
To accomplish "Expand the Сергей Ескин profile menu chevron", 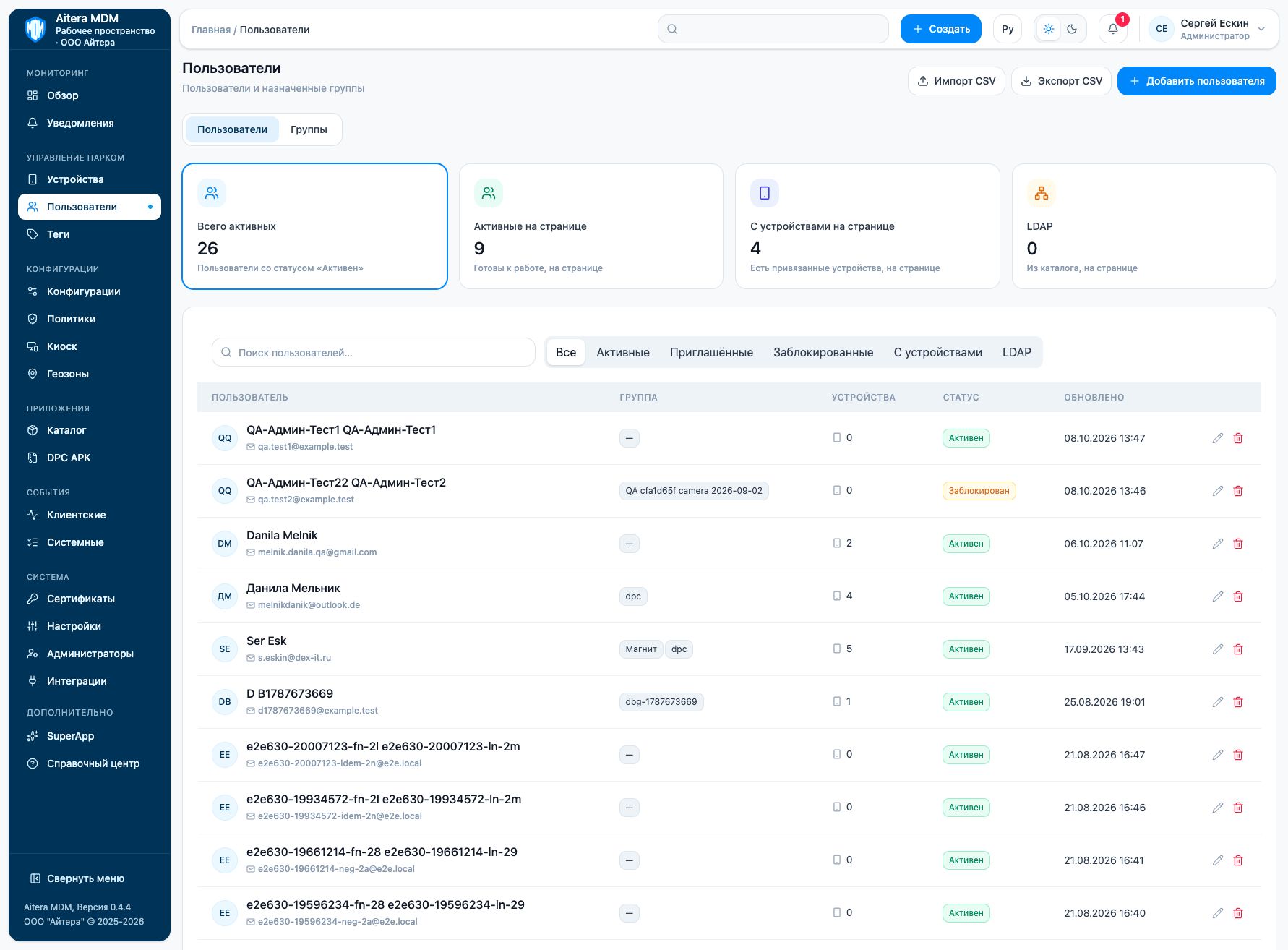I will [1261, 29].
